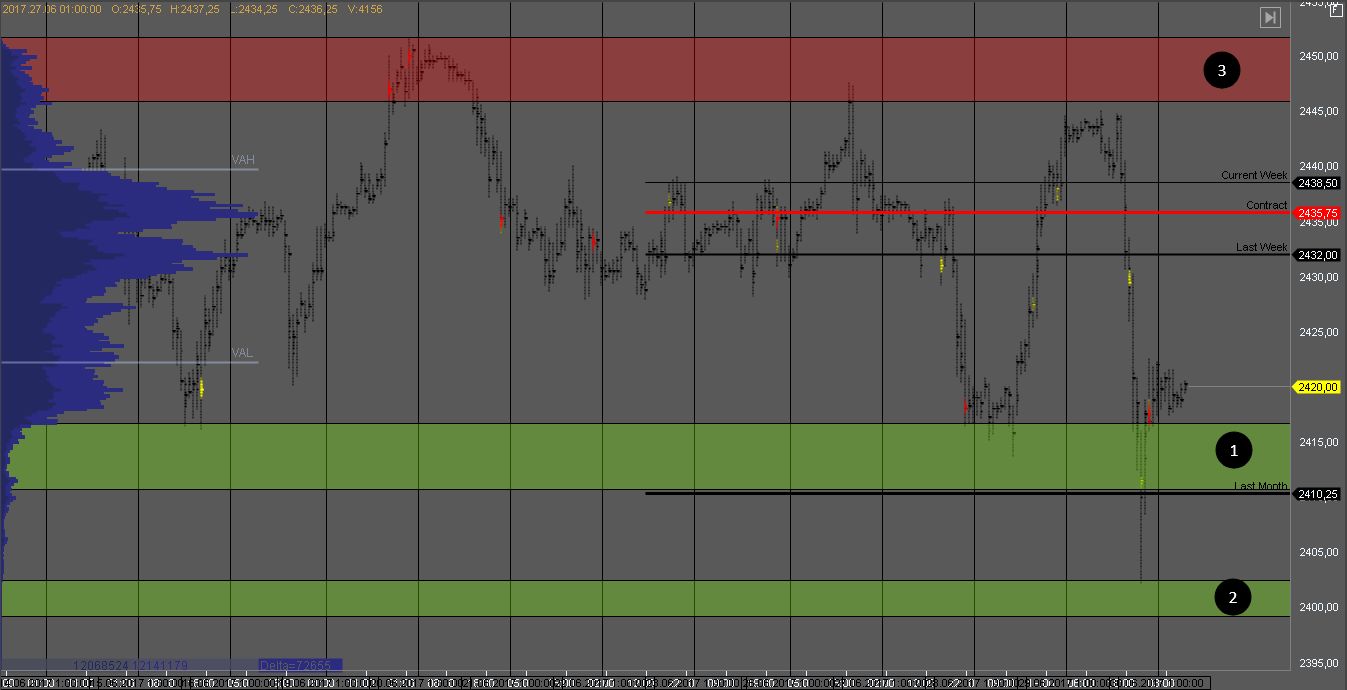
Task: Click the small F icon on price axis
Action: [1336, 10]
